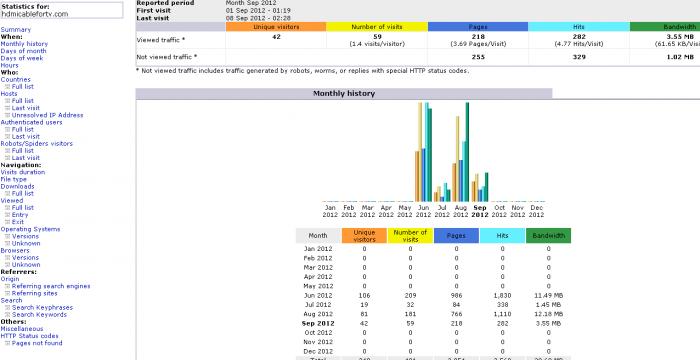Go to the Summary section
The width and height of the screenshot is (700, 360).
[x=16, y=29]
